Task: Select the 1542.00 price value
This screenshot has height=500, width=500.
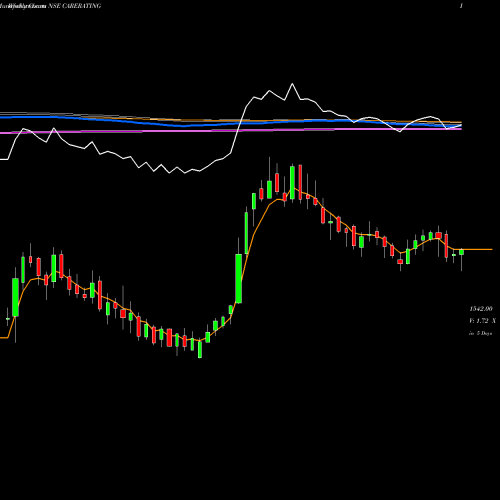Action: (481, 309)
